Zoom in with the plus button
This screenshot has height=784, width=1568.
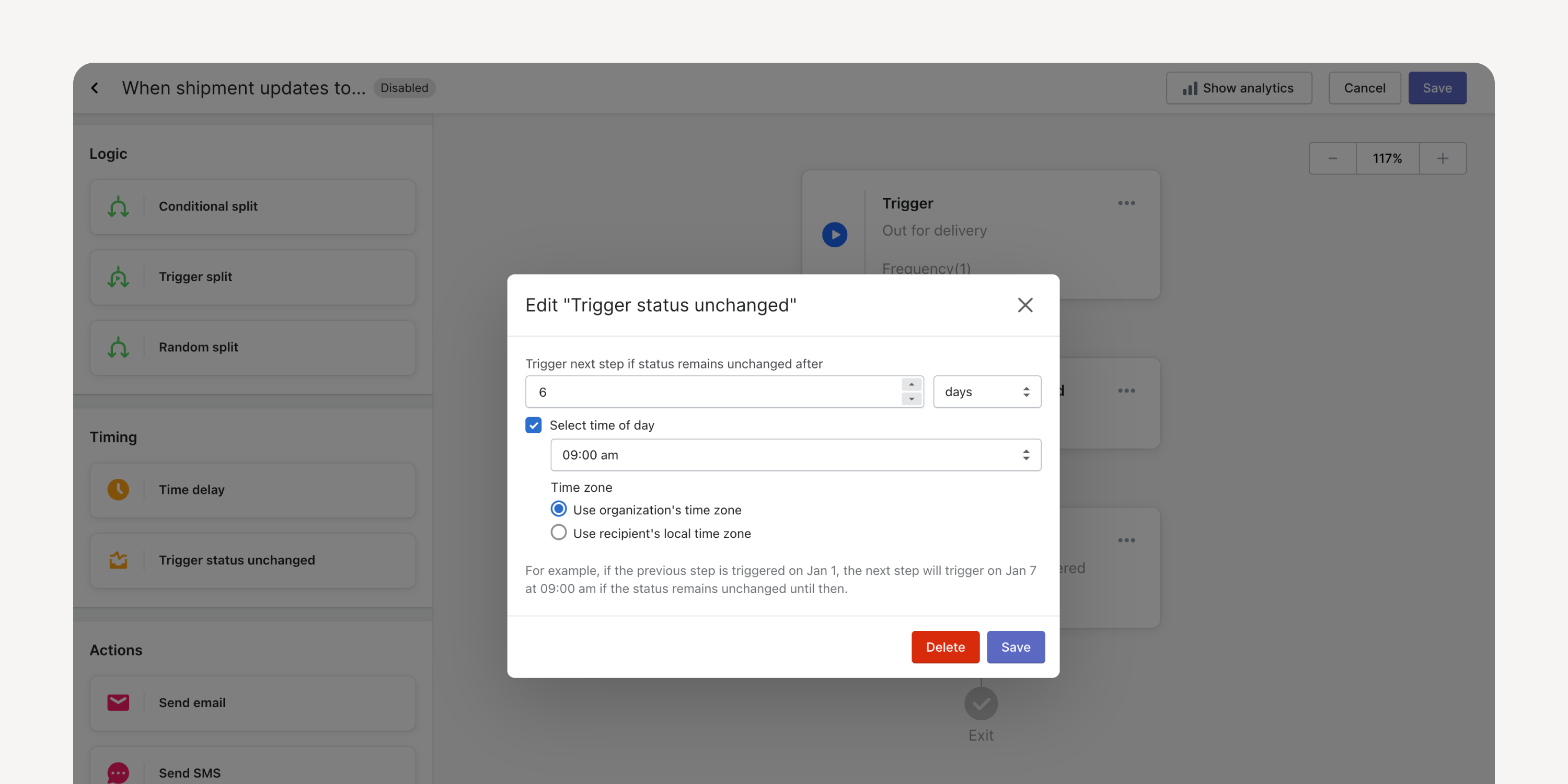pos(1443,159)
